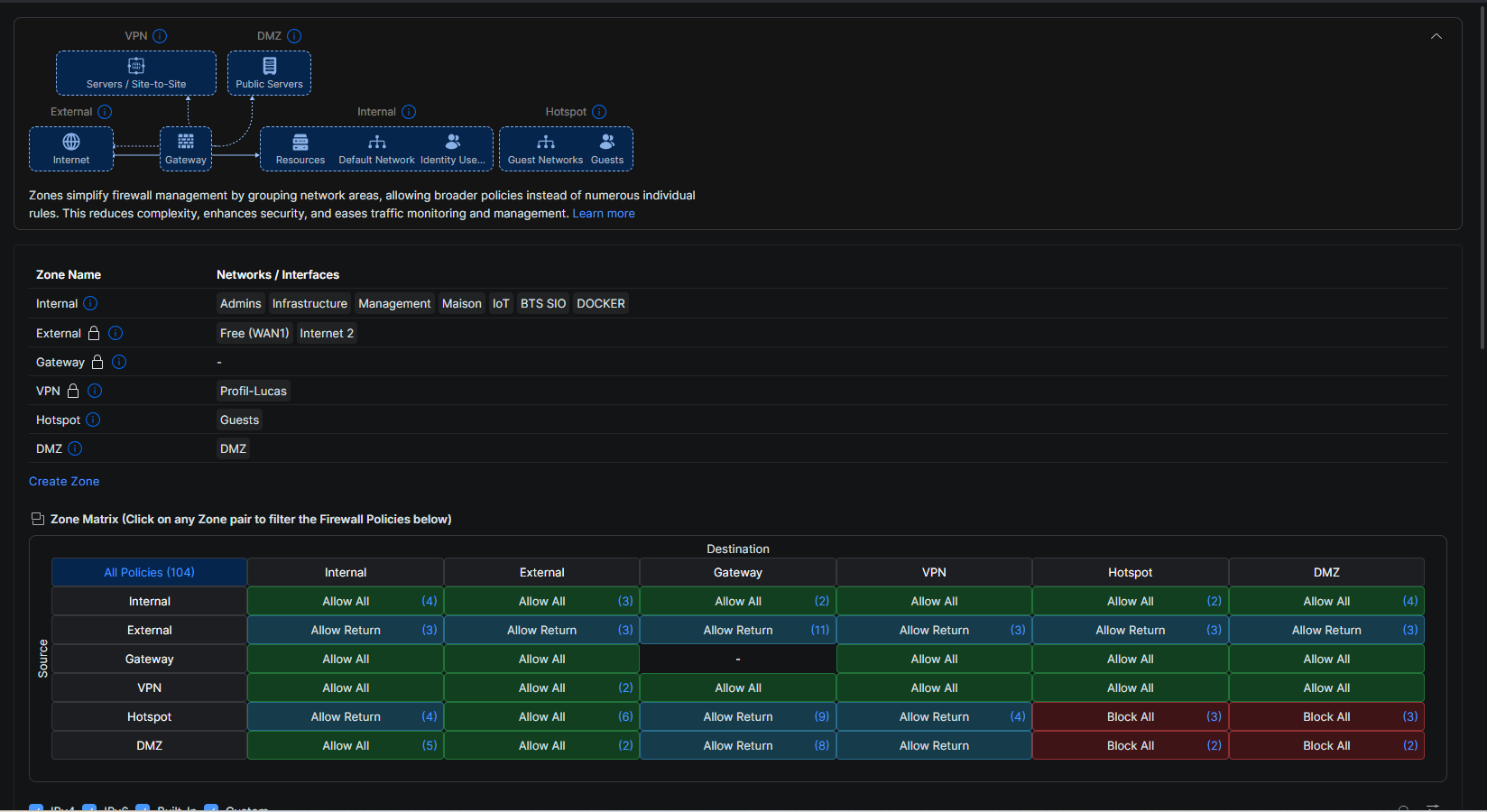Click the External destination column header
The image size is (1487, 812).
click(x=542, y=572)
